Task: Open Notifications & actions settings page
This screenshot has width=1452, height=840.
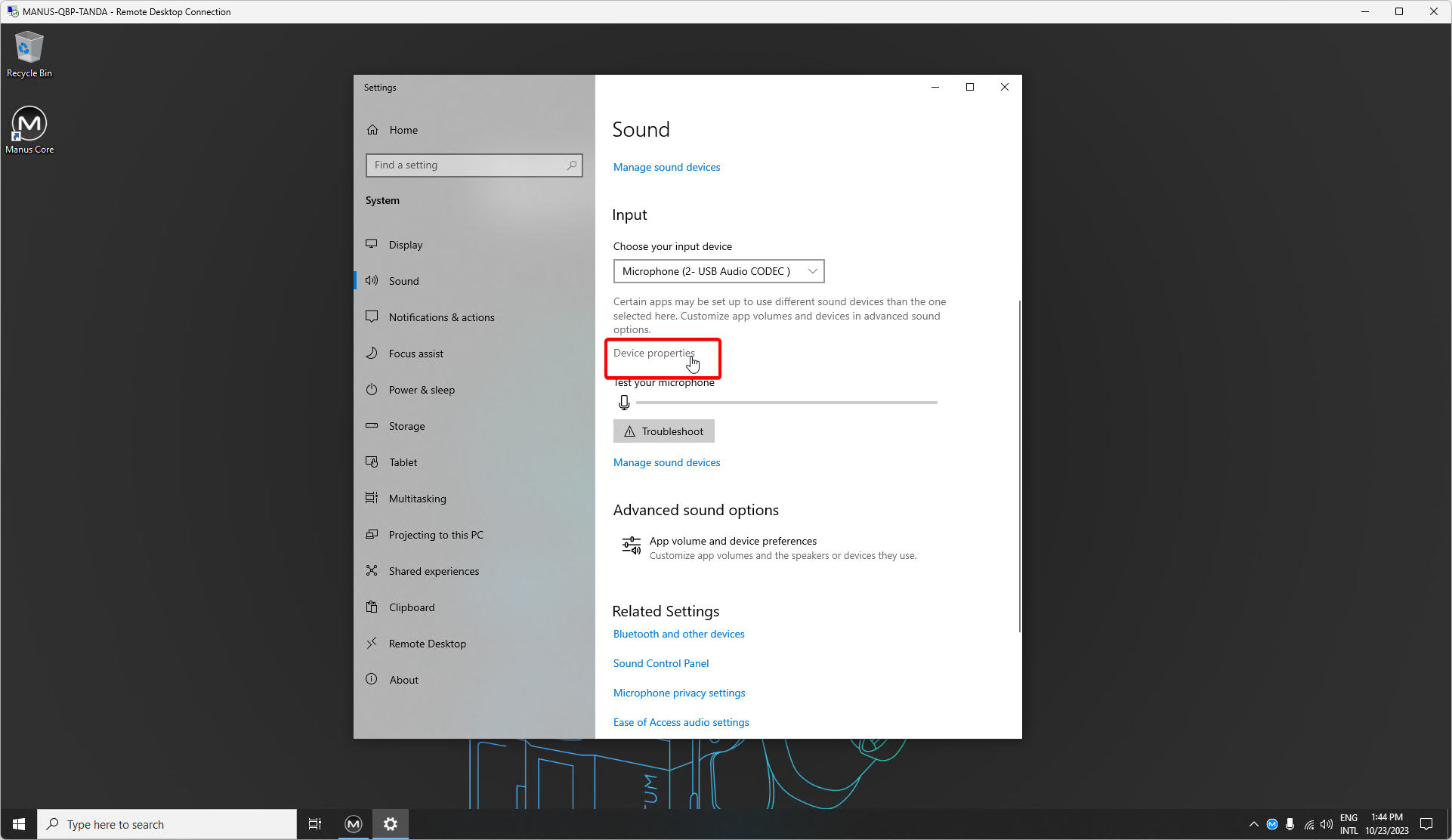Action: pos(441,317)
